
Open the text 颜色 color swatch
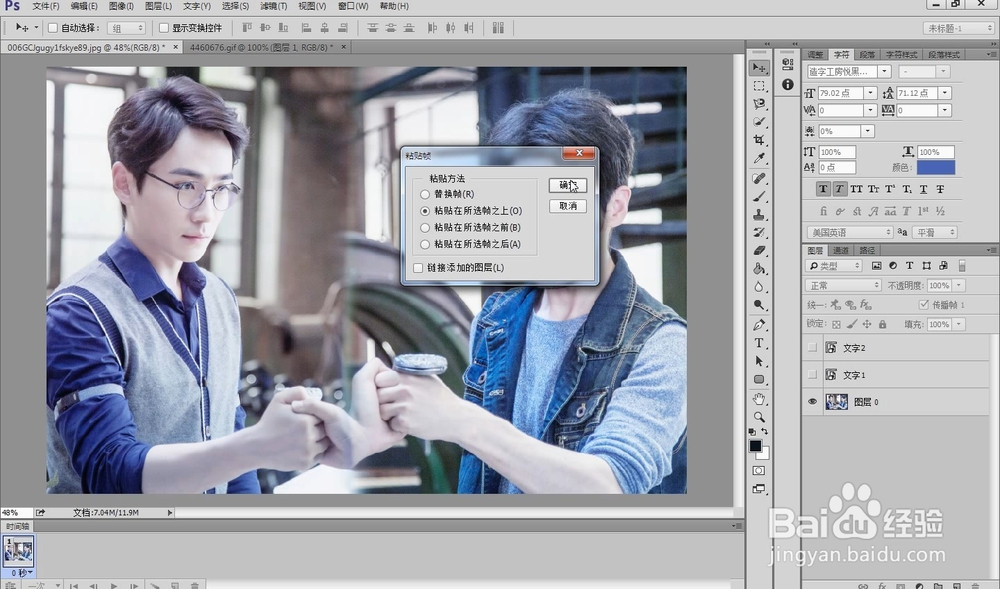pyautogui.click(x=936, y=168)
